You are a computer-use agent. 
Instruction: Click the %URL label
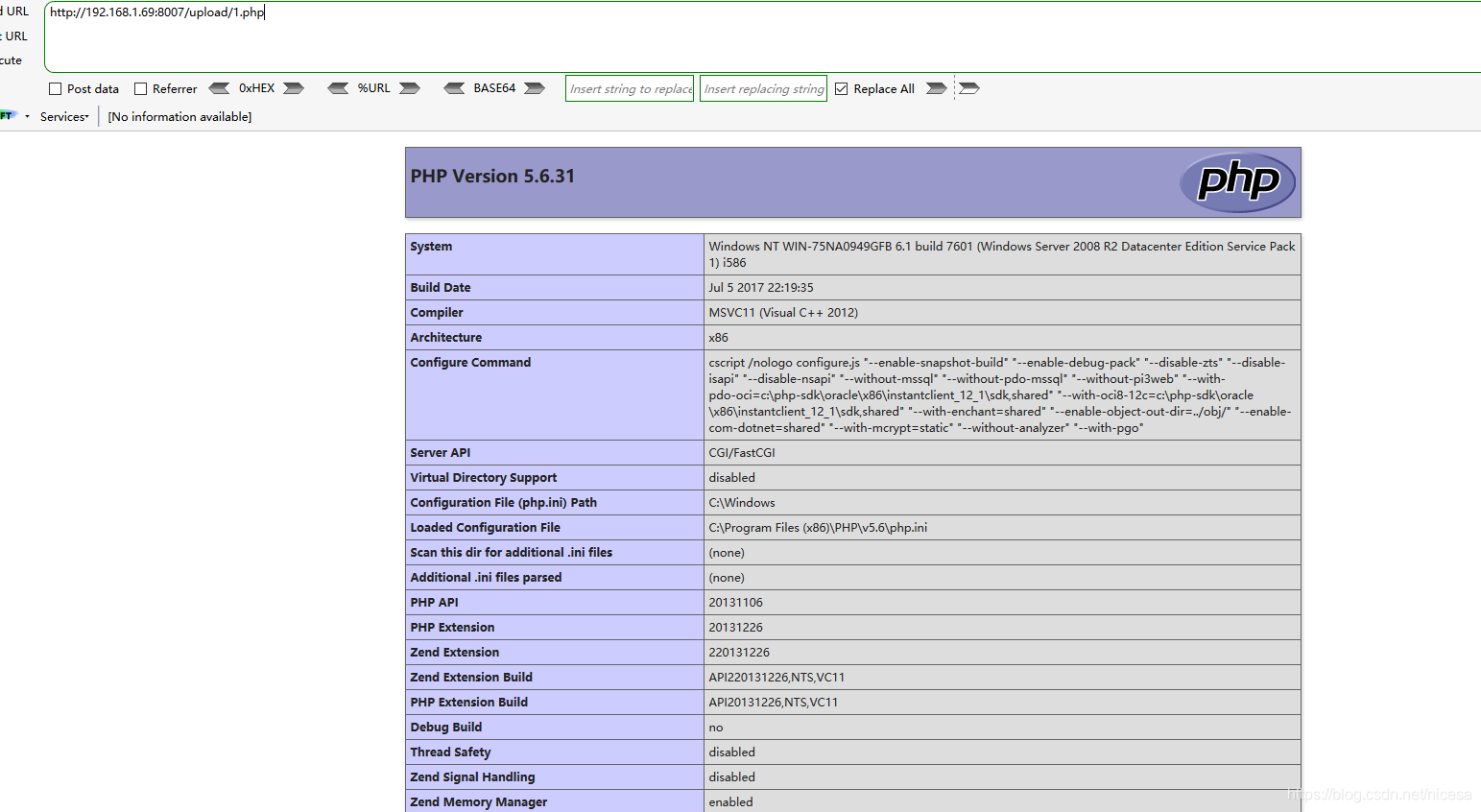(373, 88)
